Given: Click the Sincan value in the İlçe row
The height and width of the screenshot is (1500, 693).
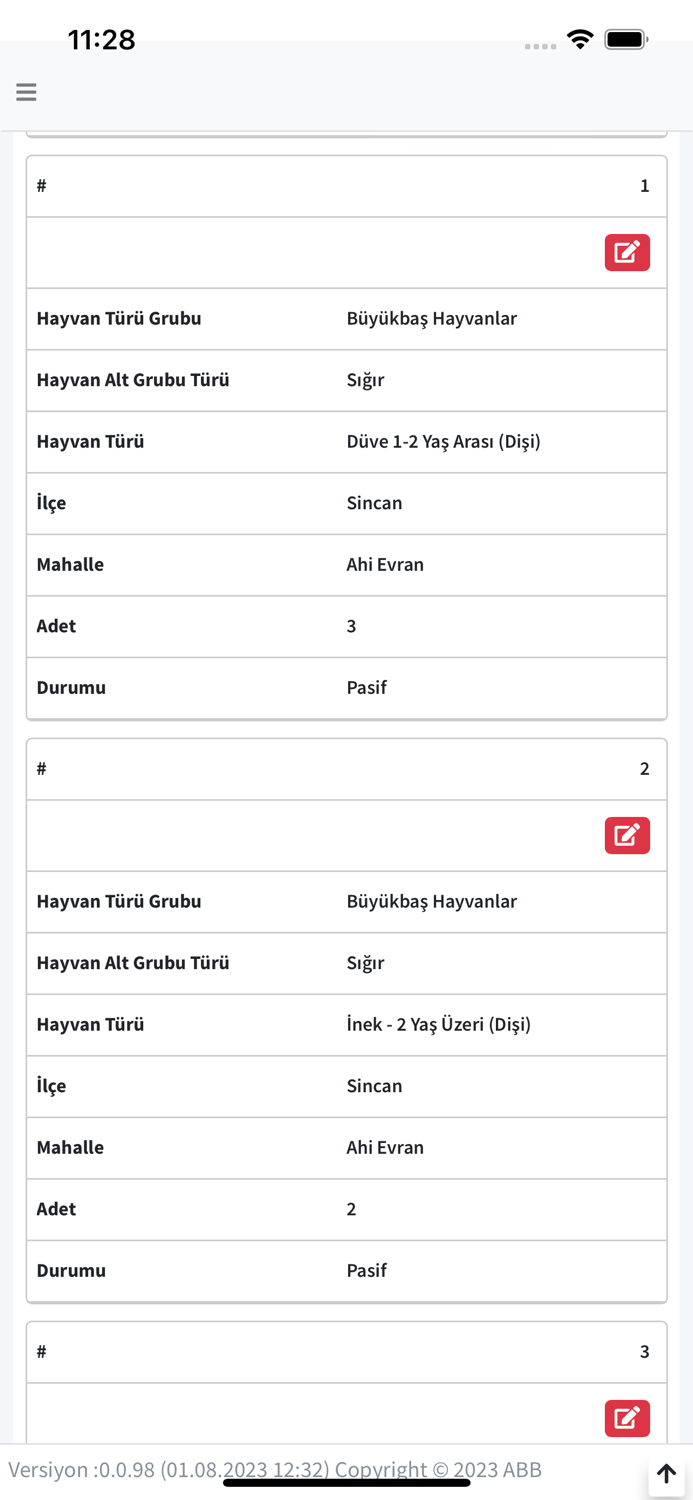Looking at the screenshot, I should (374, 503).
